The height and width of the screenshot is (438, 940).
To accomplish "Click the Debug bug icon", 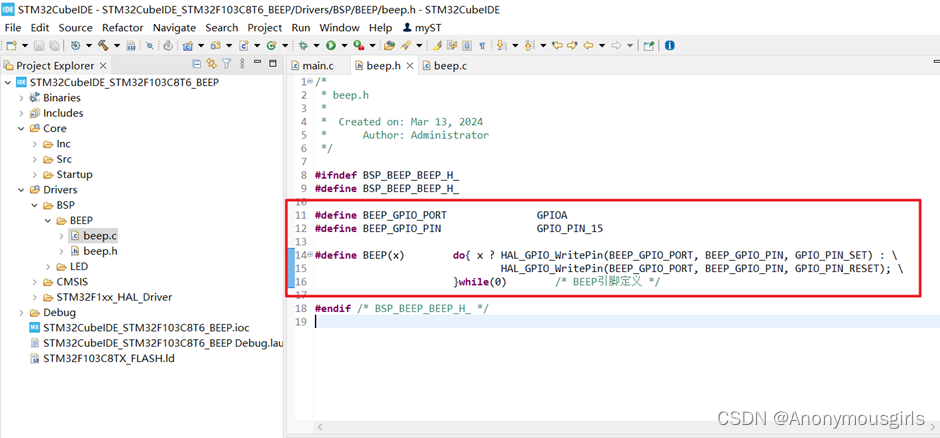I will click(x=303, y=46).
